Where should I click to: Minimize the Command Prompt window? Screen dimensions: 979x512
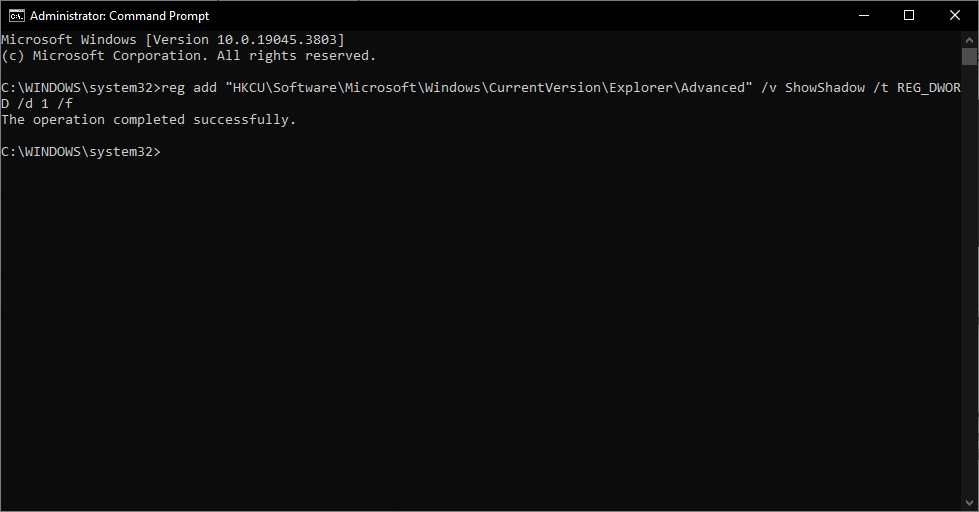click(x=863, y=15)
